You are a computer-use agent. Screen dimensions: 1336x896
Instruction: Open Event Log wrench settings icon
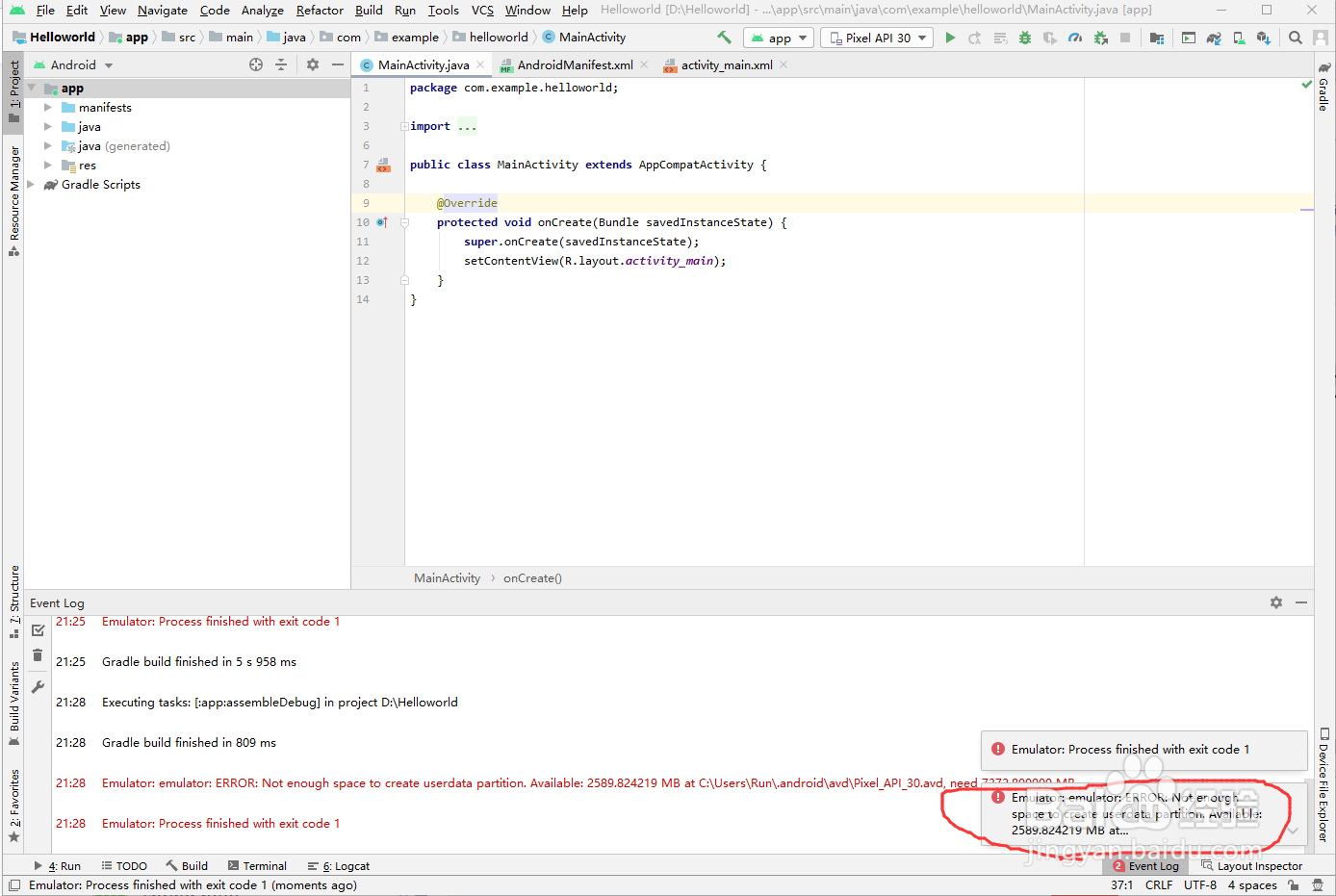(38, 687)
